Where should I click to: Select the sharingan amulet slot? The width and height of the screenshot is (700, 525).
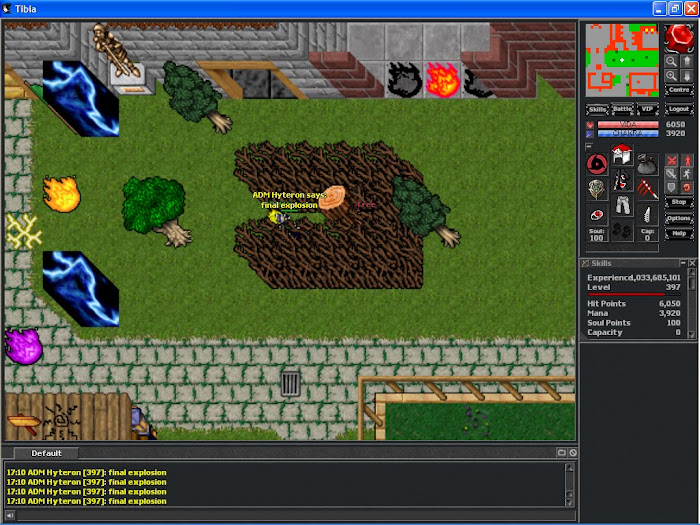[597, 164]
